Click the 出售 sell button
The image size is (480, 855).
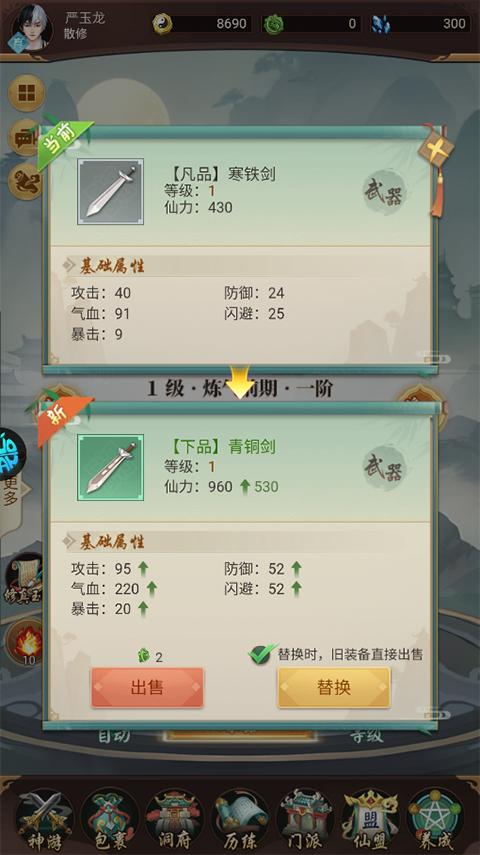point(147,687)
